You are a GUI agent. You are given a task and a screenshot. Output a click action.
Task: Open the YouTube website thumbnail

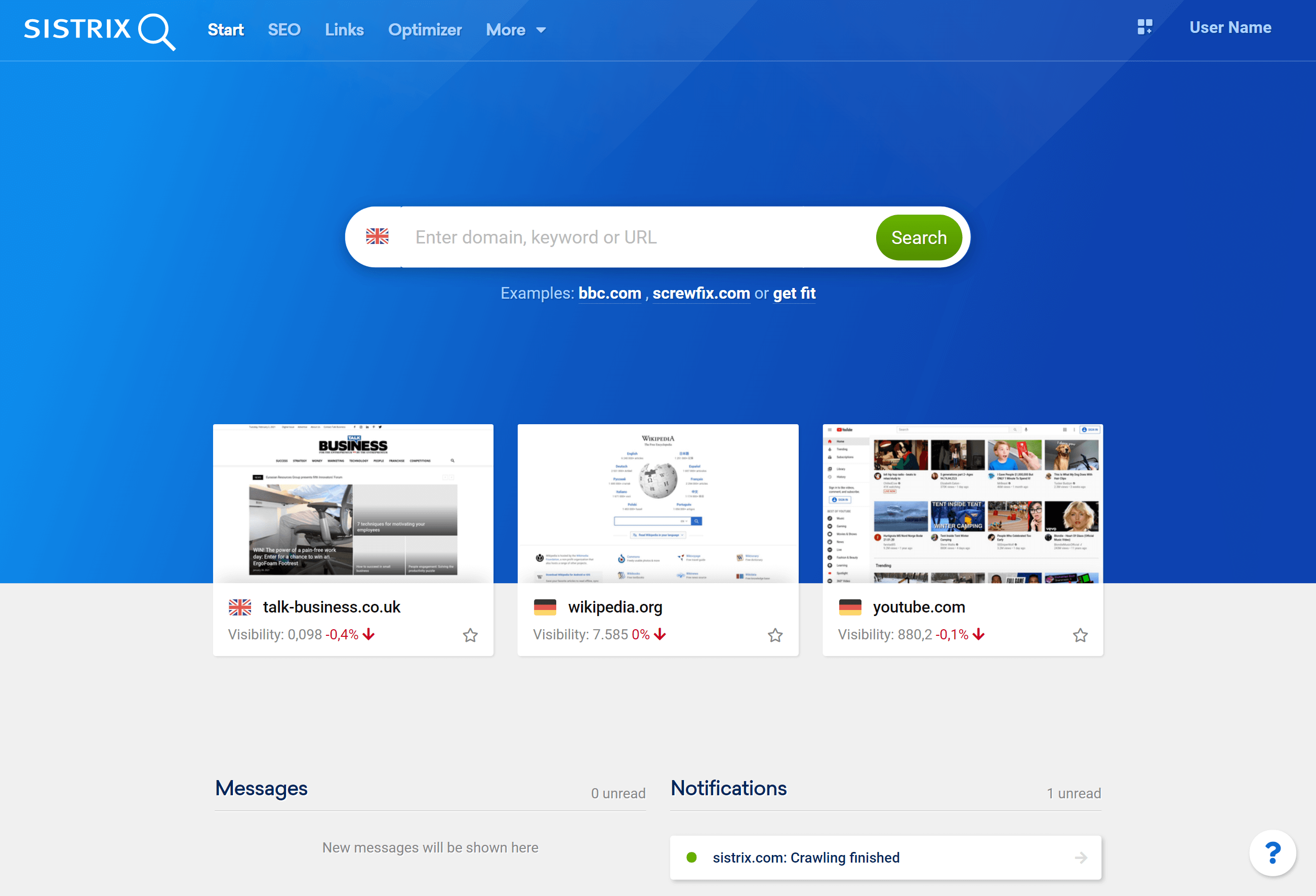(963, 503)
